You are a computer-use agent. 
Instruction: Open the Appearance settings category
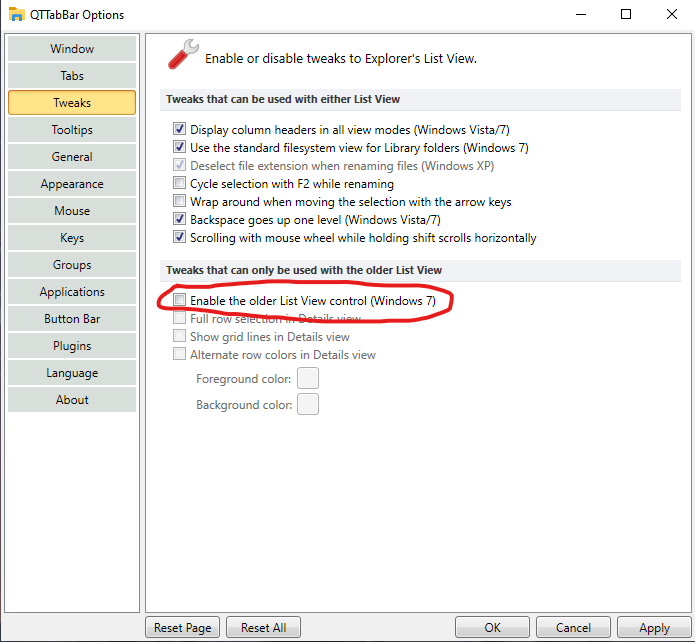72,184
